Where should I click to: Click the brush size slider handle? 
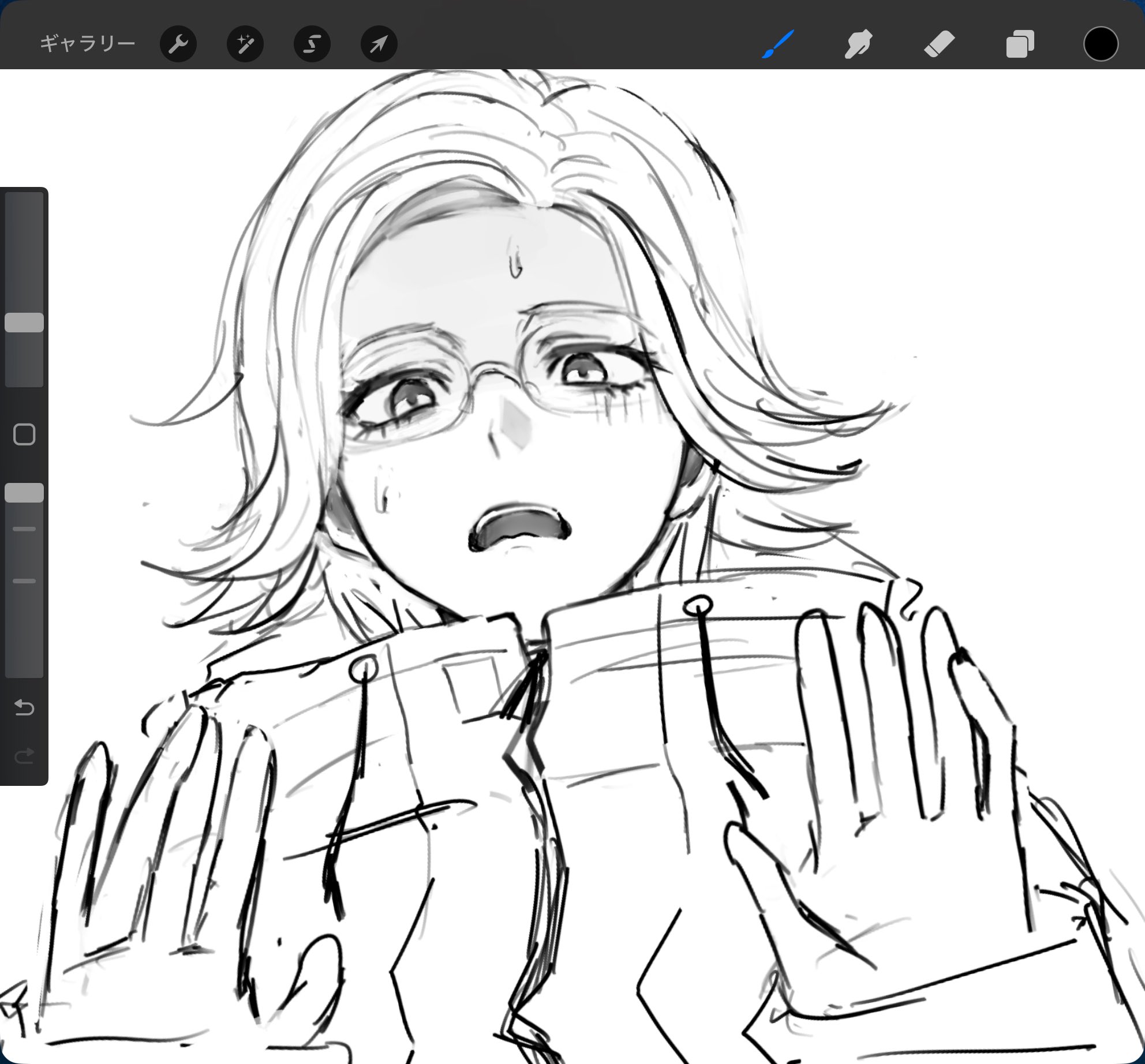pos(24,323)
